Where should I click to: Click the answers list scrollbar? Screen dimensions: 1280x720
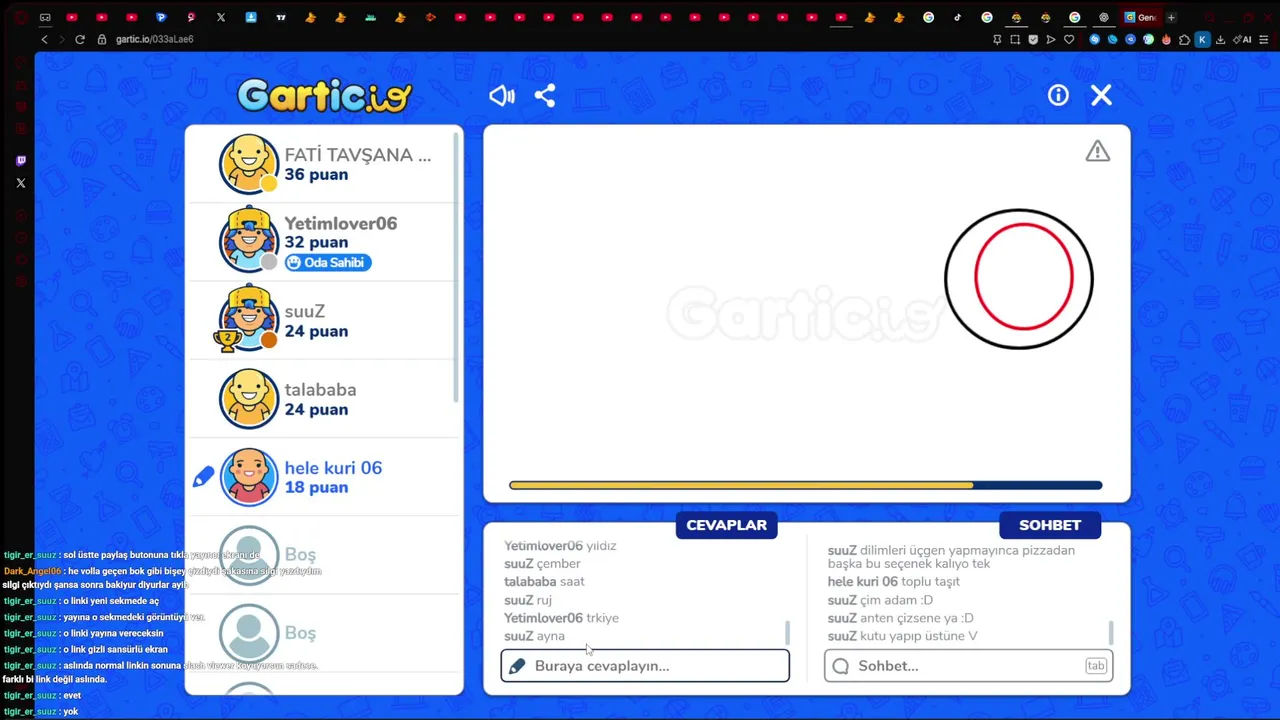click(x=787, y=632)
